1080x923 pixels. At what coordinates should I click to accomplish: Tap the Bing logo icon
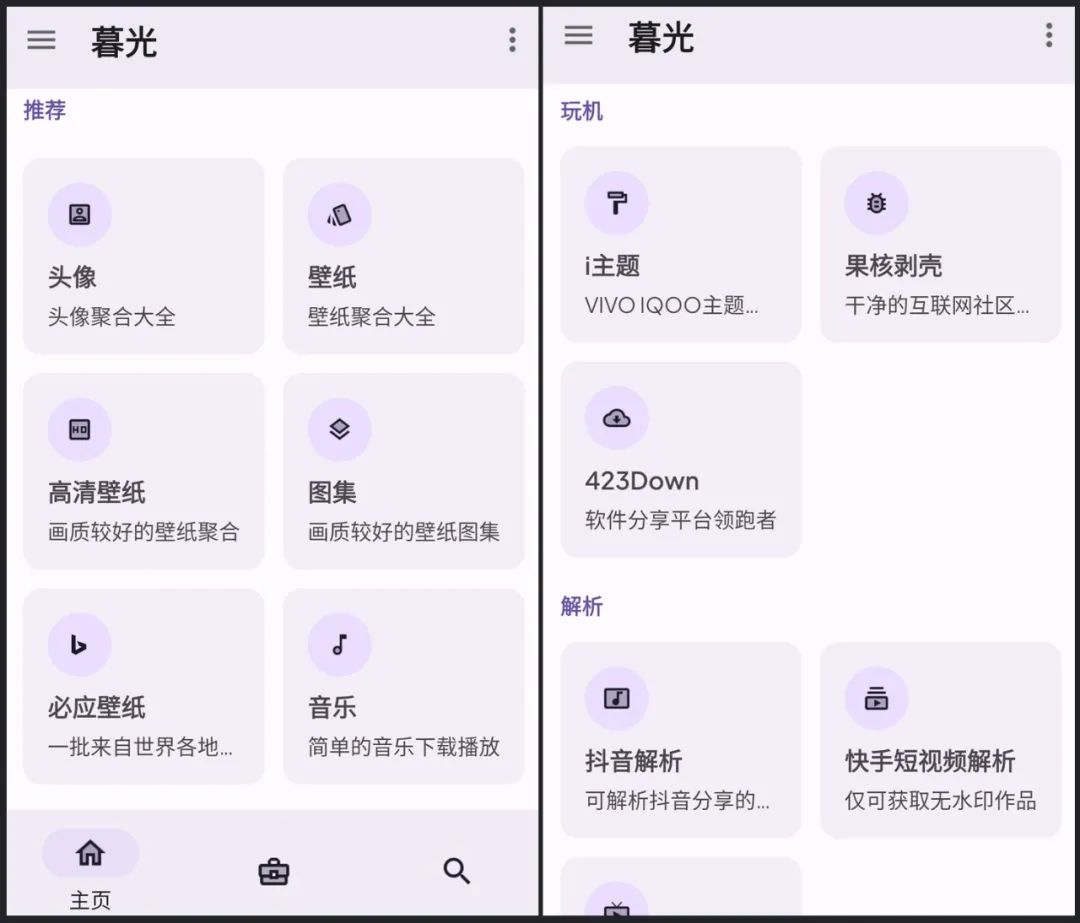tap(80, 645)
